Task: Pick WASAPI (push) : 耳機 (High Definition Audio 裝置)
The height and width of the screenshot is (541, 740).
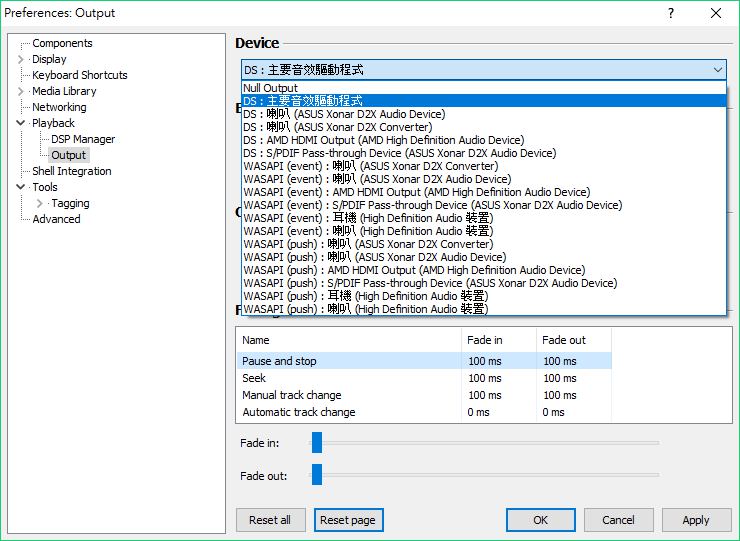Action: tap(484, 296)
